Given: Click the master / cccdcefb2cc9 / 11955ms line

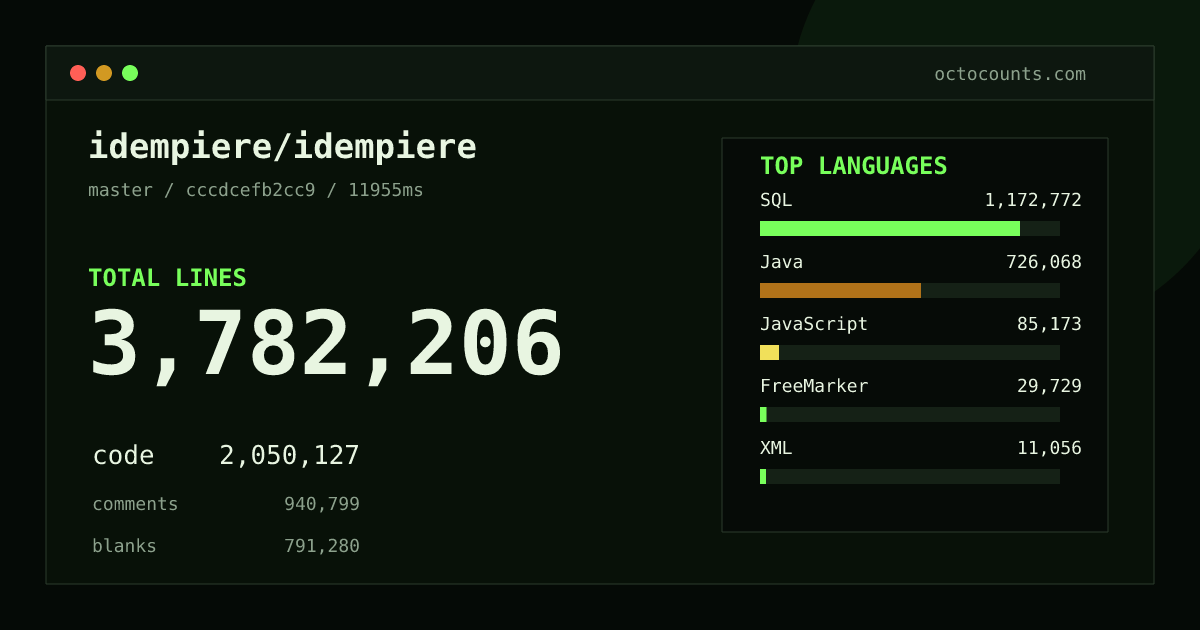Looking at the screenshot, I should [x=256, y=190].
